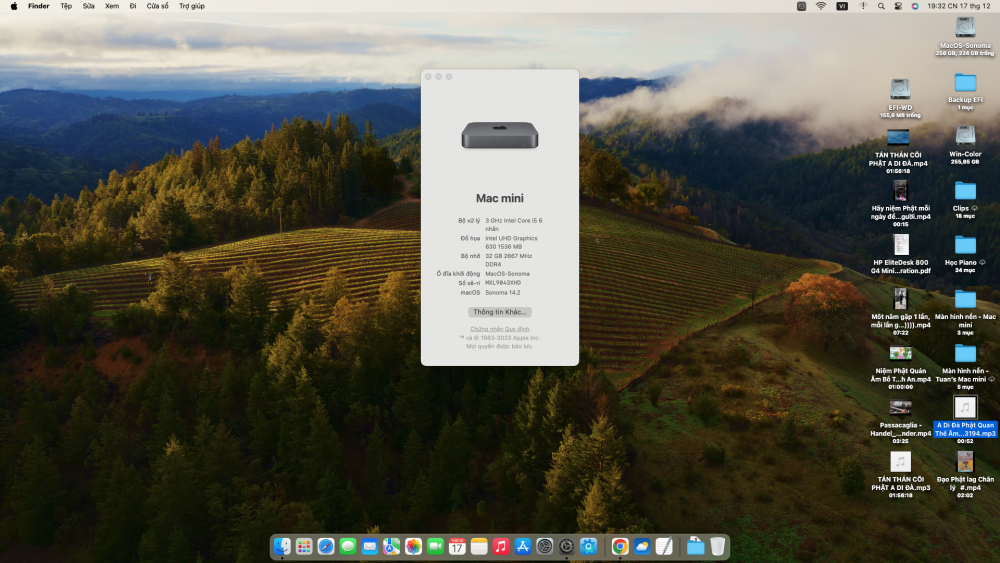Image resolution: width=1000 pixels, height=563 pixels.
Task: Select Học Piano folder on desktop
Action: coord(965,254)
